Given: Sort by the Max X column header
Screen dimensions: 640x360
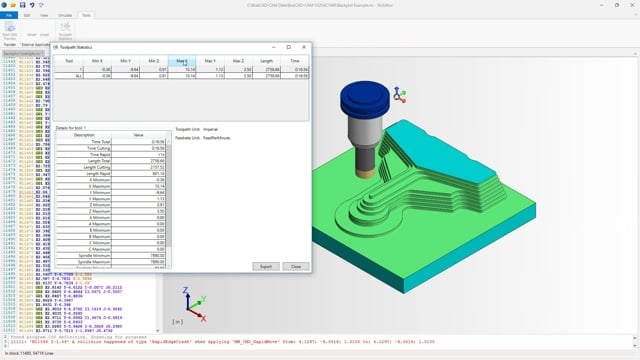Looking at the screenshot, I should click(x=182, y=61).
